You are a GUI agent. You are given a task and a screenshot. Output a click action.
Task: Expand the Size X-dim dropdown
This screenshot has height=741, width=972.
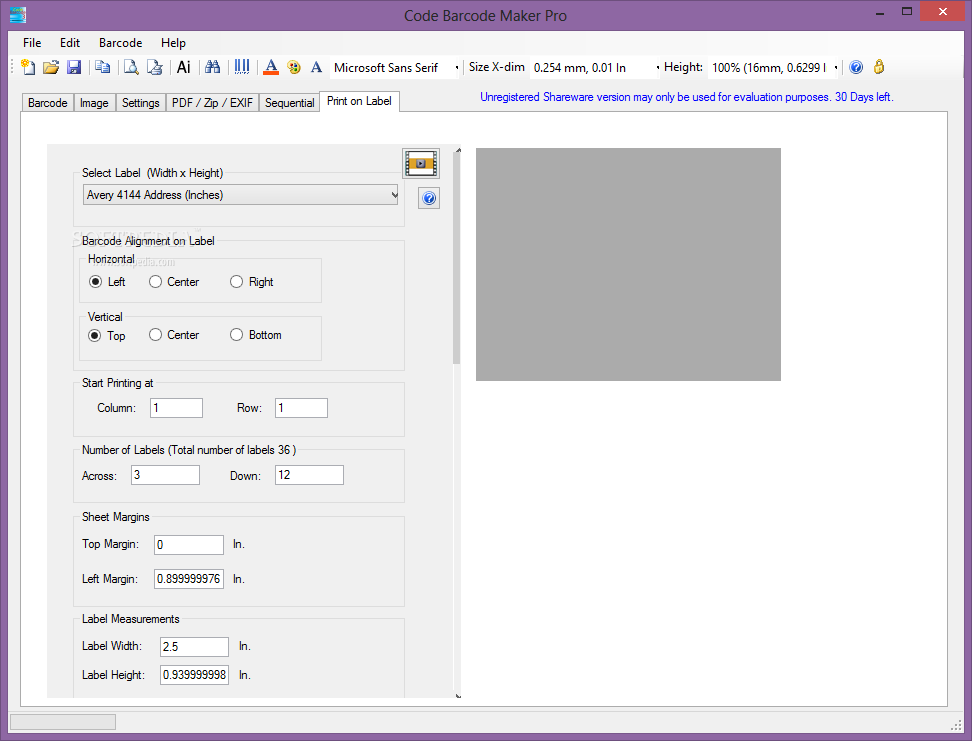(x=657, y=68)
